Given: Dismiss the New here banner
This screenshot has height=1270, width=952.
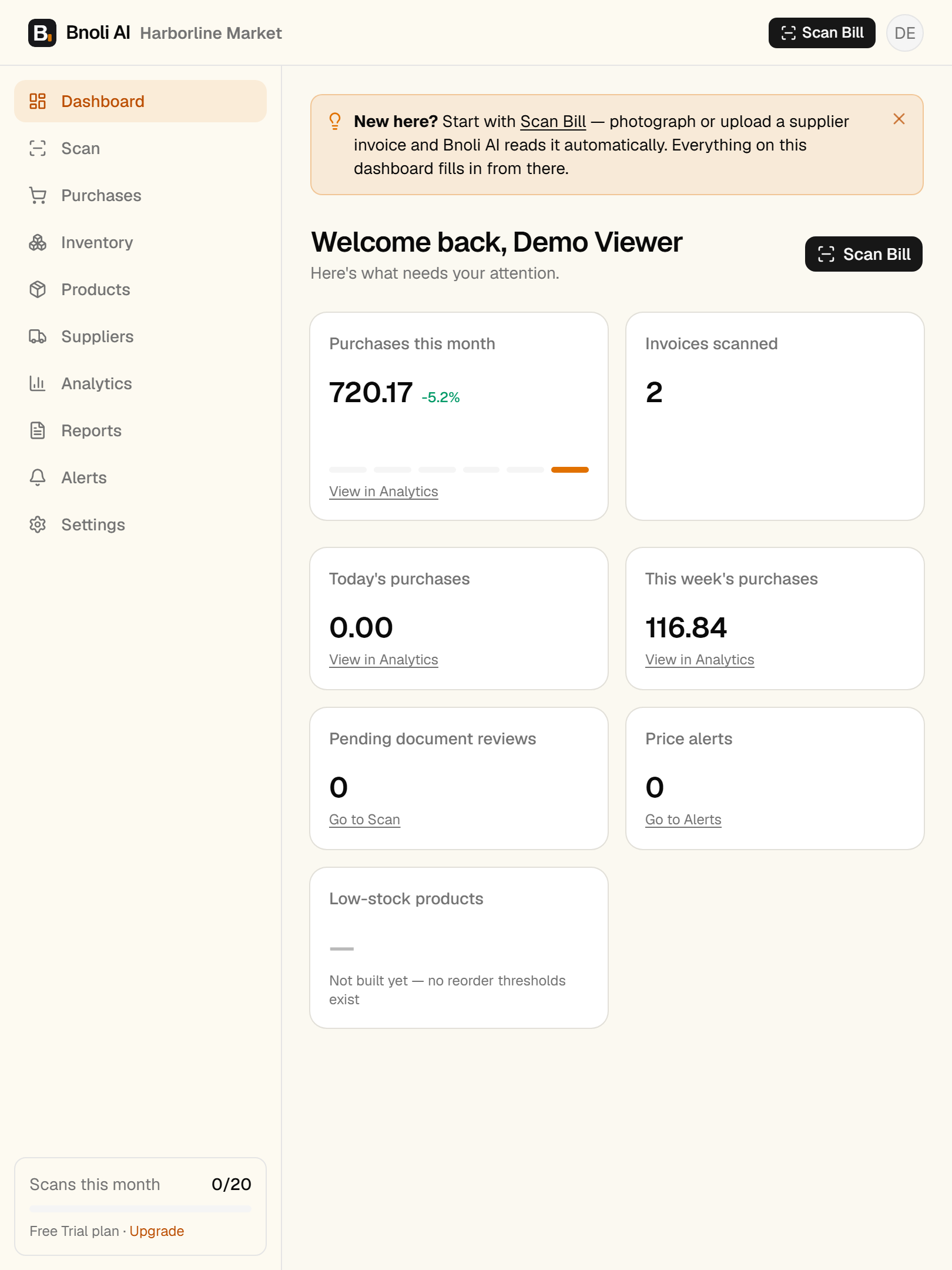Looking at the screenshot, I should pyautogui.click(x=899, y=119).
